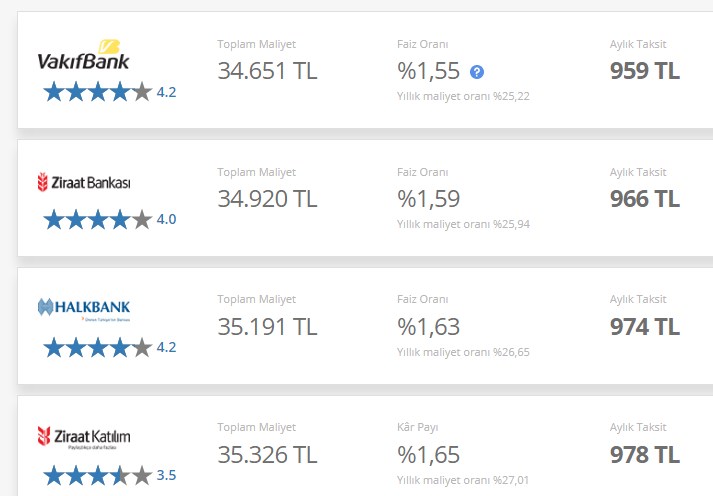Click the %1,63 interest rate
The image size is (713, 496).
click(428, 326)
